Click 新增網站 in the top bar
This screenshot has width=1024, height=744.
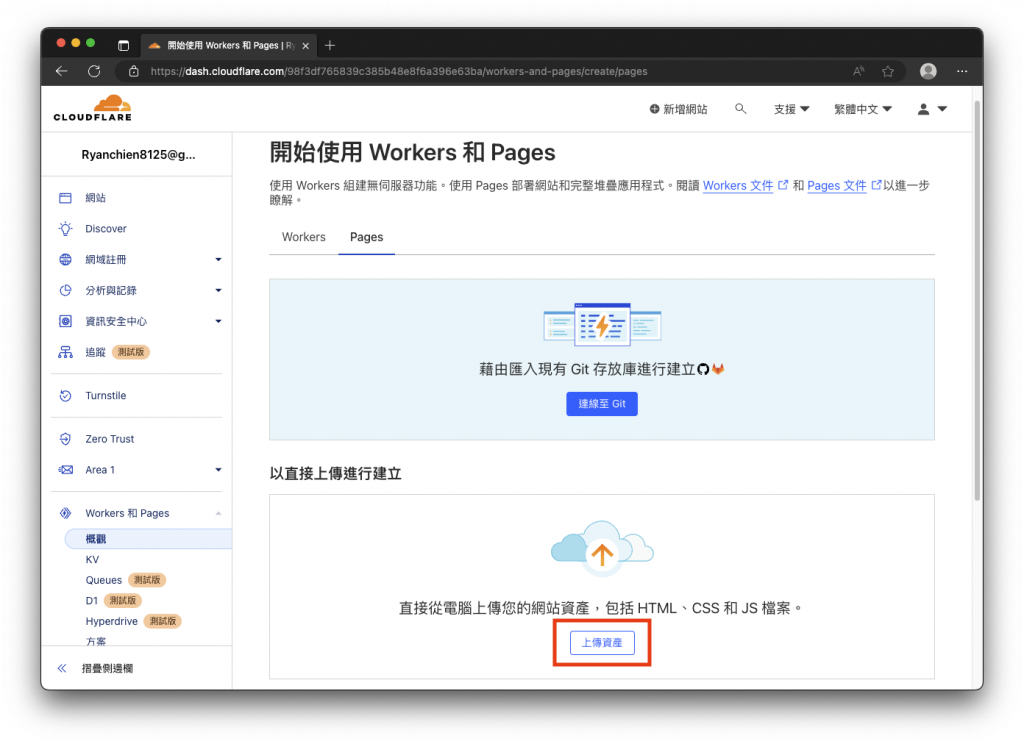tap(678, 109)
